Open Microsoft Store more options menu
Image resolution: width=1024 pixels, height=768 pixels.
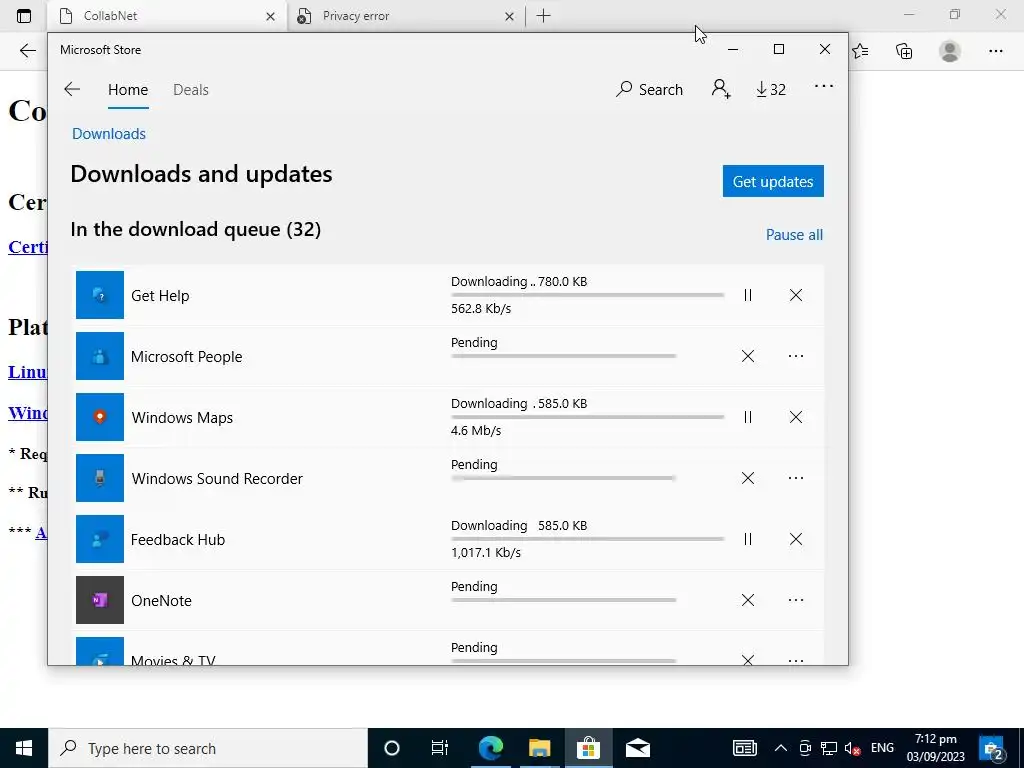[824, 86]
